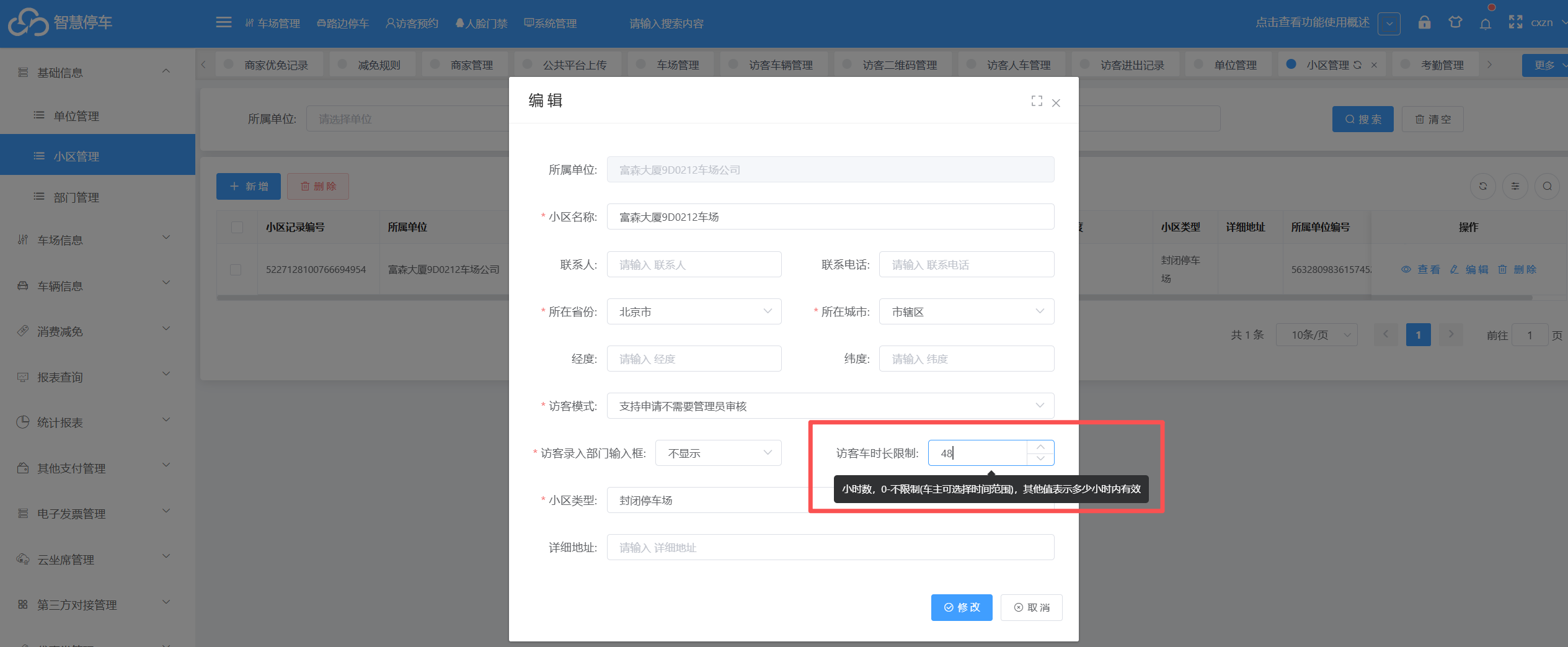Open the lock screen icon
The image size is (1568, 647).
[x=1424, y=23]
